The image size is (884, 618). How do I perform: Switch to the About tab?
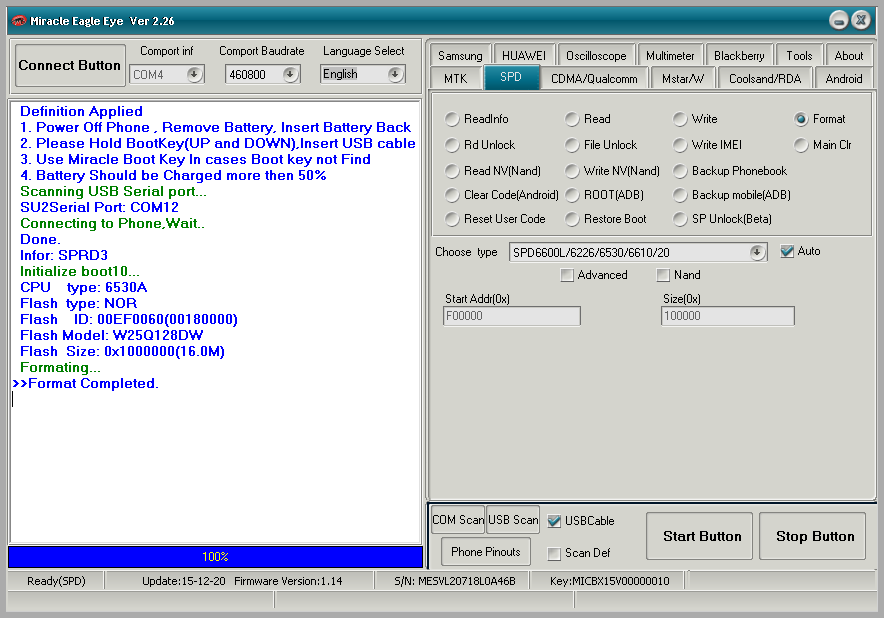pos(848,56)
